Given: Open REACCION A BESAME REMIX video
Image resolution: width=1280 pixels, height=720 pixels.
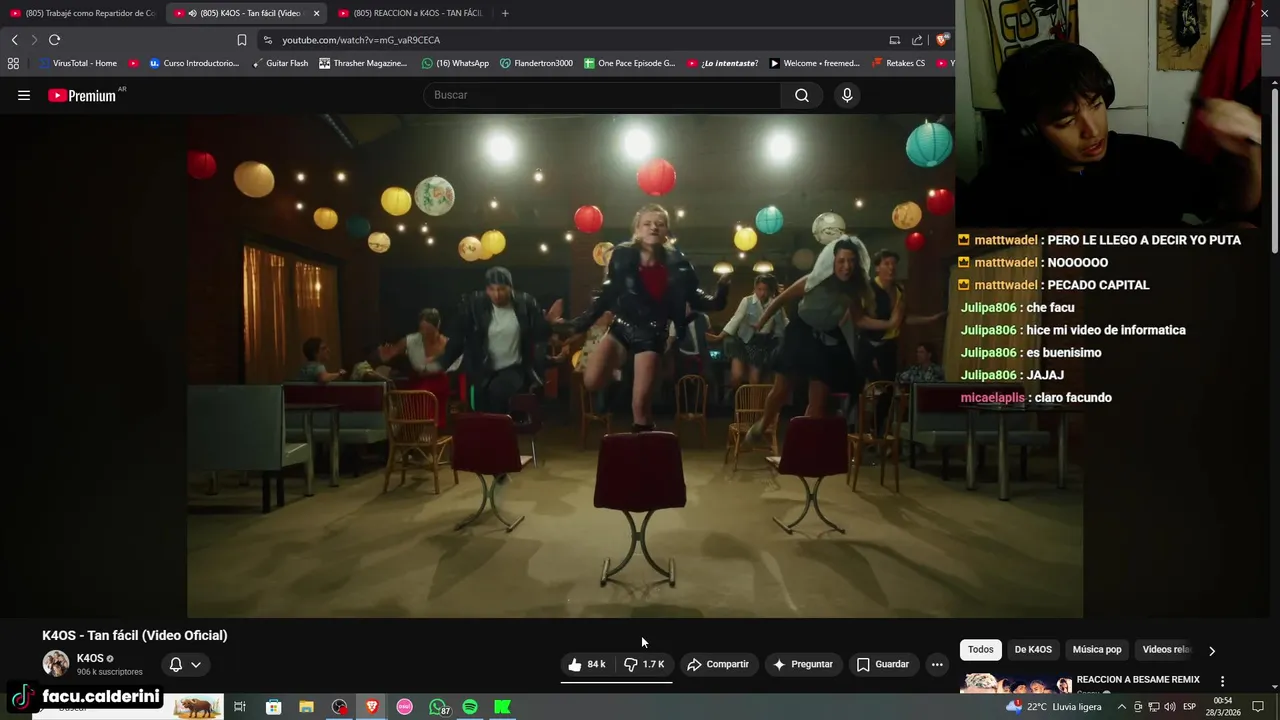Looking at the screenshot, I should (1138, 680).
